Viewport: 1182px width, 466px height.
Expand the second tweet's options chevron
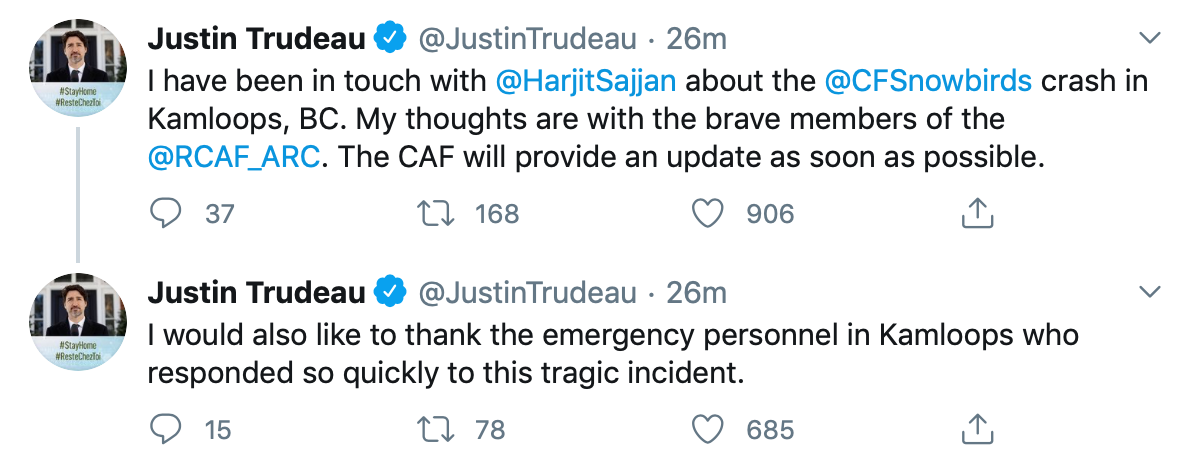click(x=1151, y=292)
